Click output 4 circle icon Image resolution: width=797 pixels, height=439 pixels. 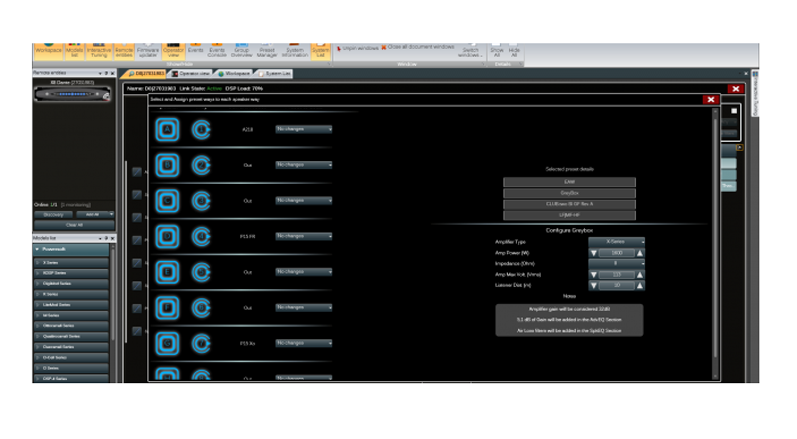click(x=201, y=236)
